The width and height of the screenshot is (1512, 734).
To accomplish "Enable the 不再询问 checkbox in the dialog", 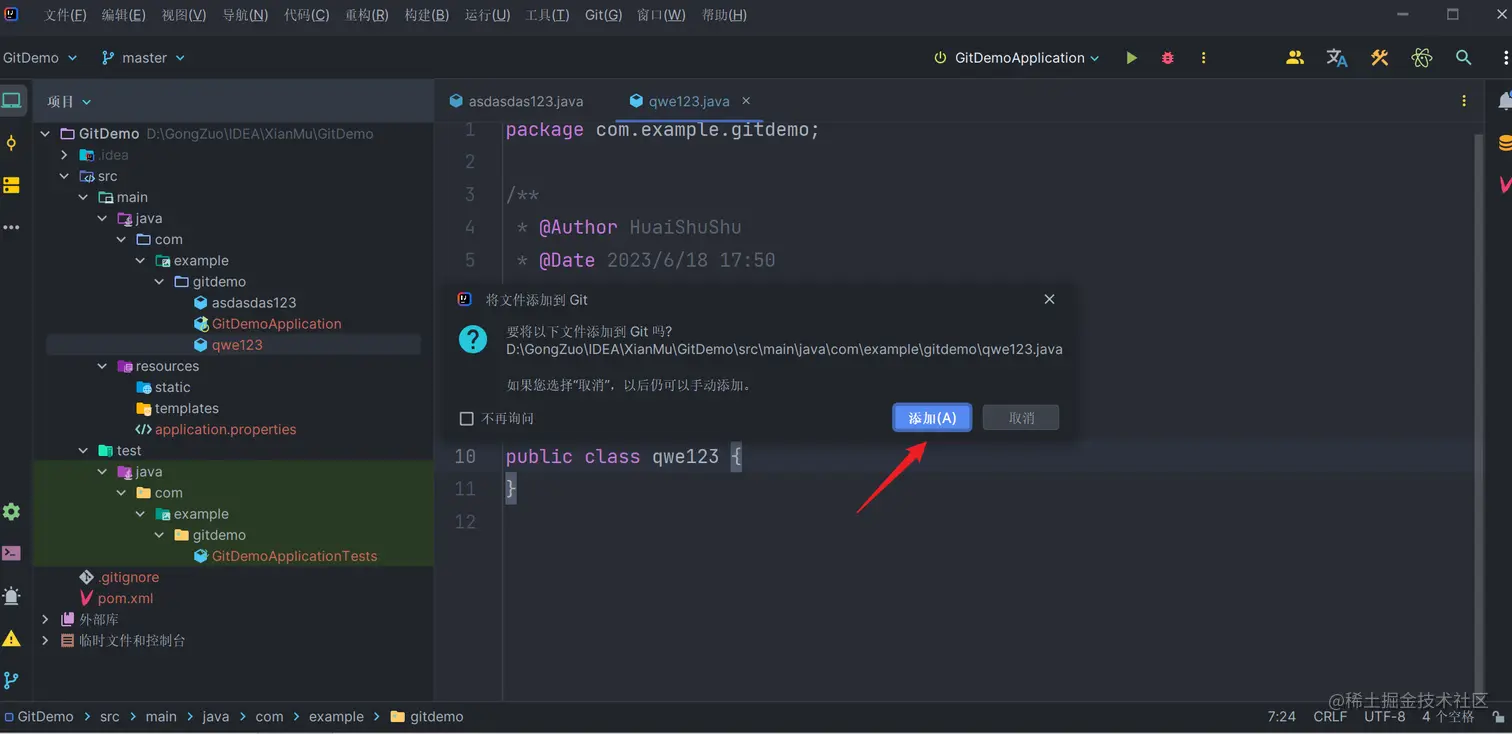I will [466, 419].
